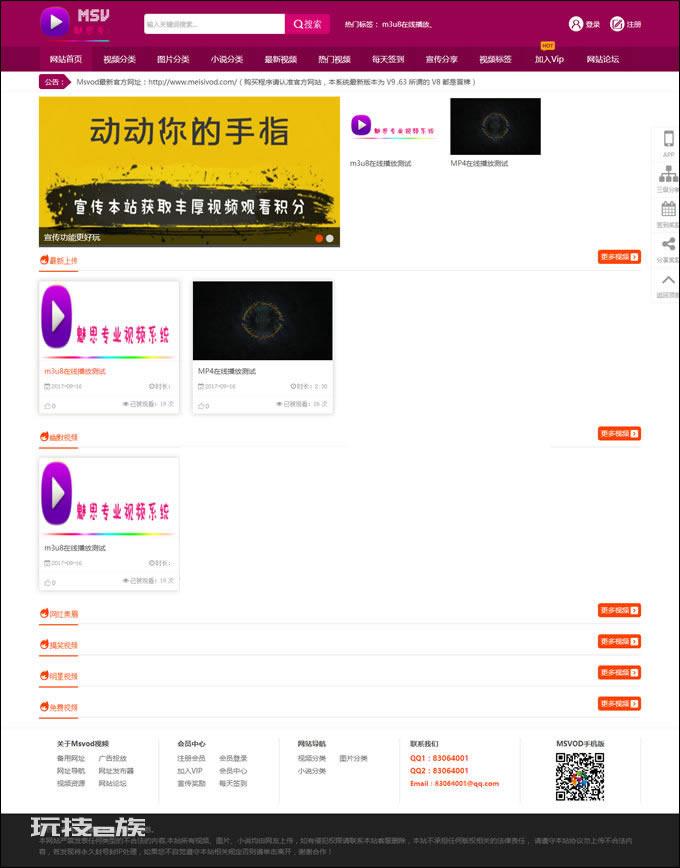Open the dark MP4在线播放测试 thumbnail beside banner
The height and width of the screenshot is (868, 680).
pos(495,126)
